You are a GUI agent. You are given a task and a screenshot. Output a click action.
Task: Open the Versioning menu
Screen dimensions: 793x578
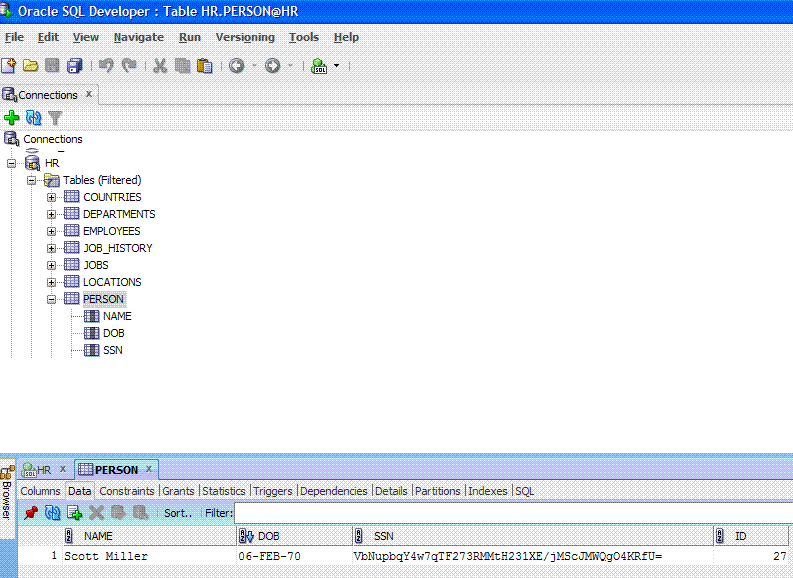245,37
